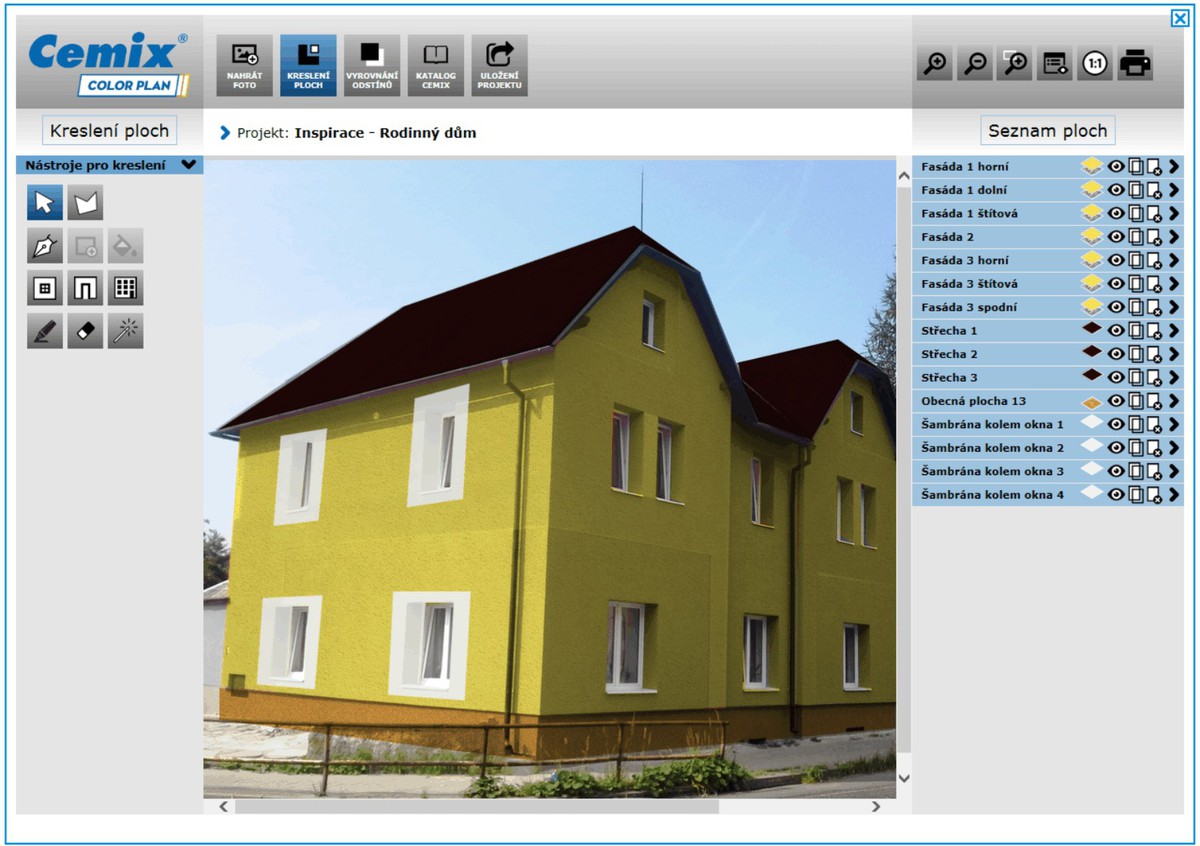The width and height of the screenshot is (1200, 846).
Task: Duplicate the Střecha 3 area
Action: (1135, 378)
